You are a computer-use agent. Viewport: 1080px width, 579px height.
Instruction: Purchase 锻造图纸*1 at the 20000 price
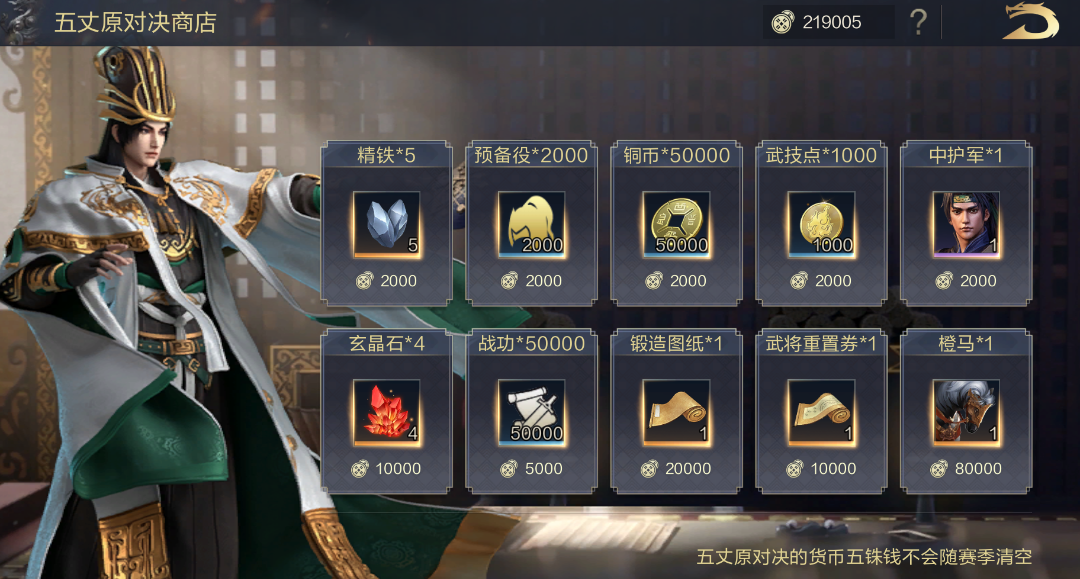(676, 469)
